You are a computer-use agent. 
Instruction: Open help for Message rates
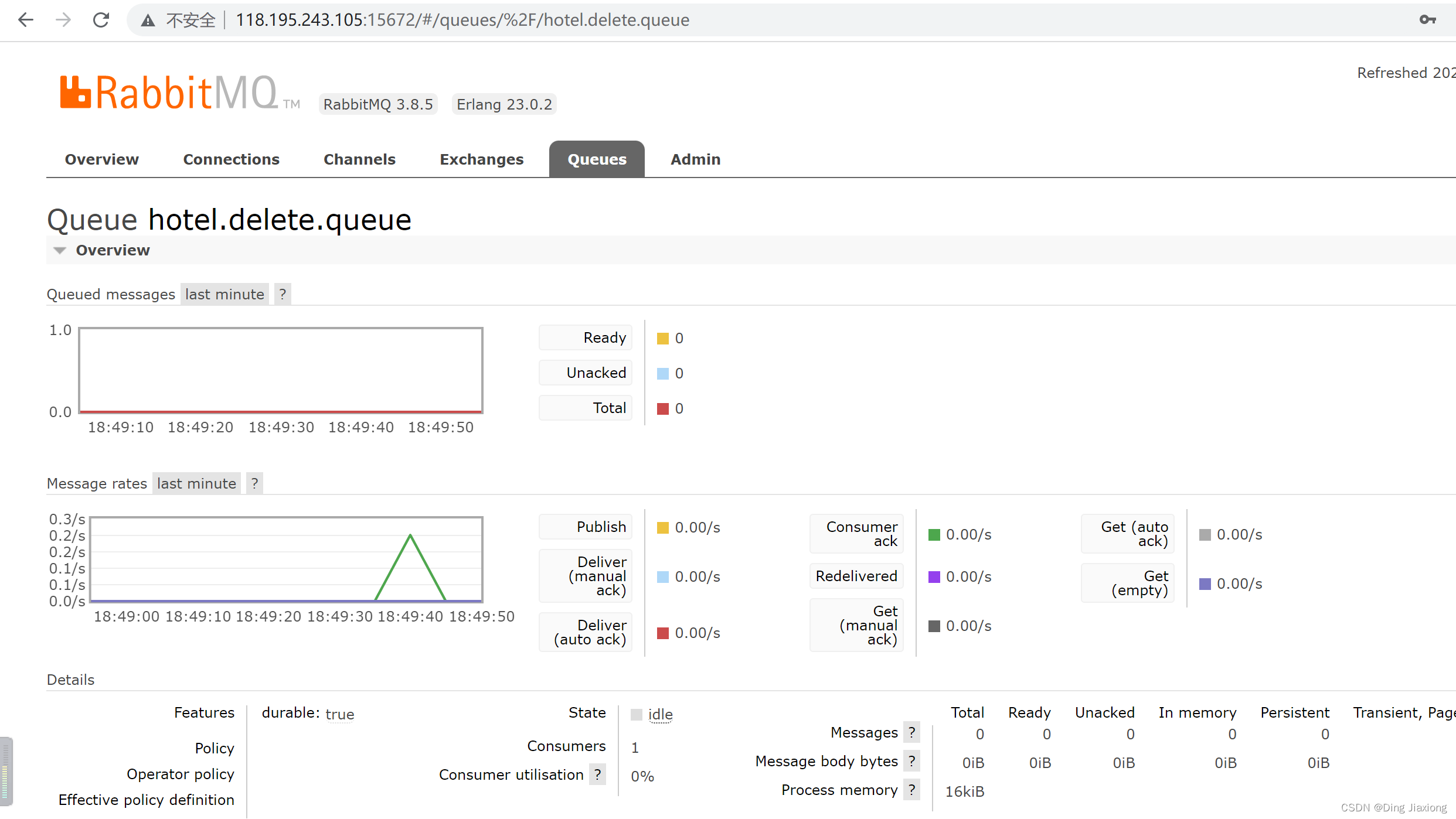point(254,483)
